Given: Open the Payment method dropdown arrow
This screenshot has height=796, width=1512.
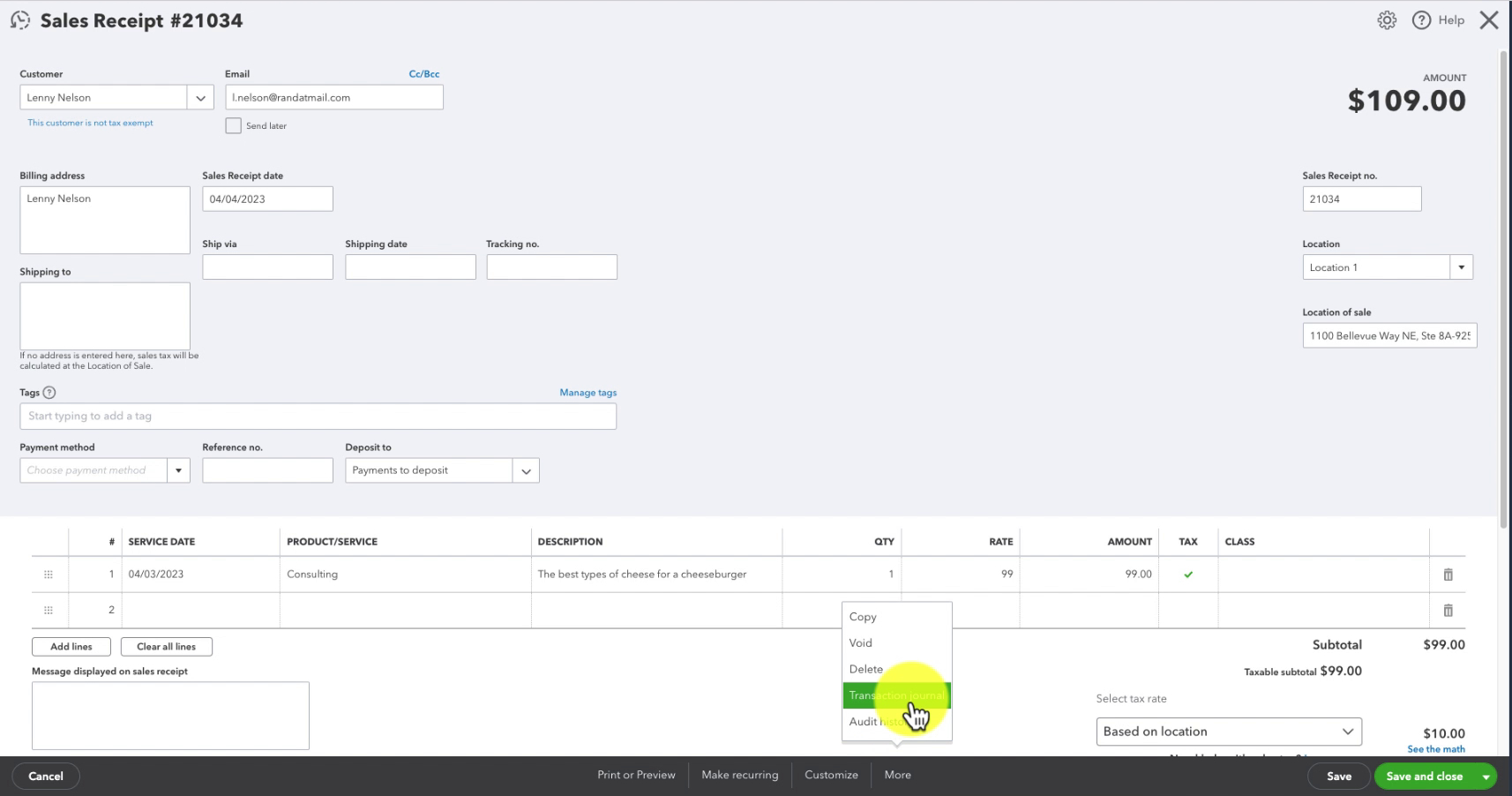Looking at the screenshot, I should tap(178, 470).
